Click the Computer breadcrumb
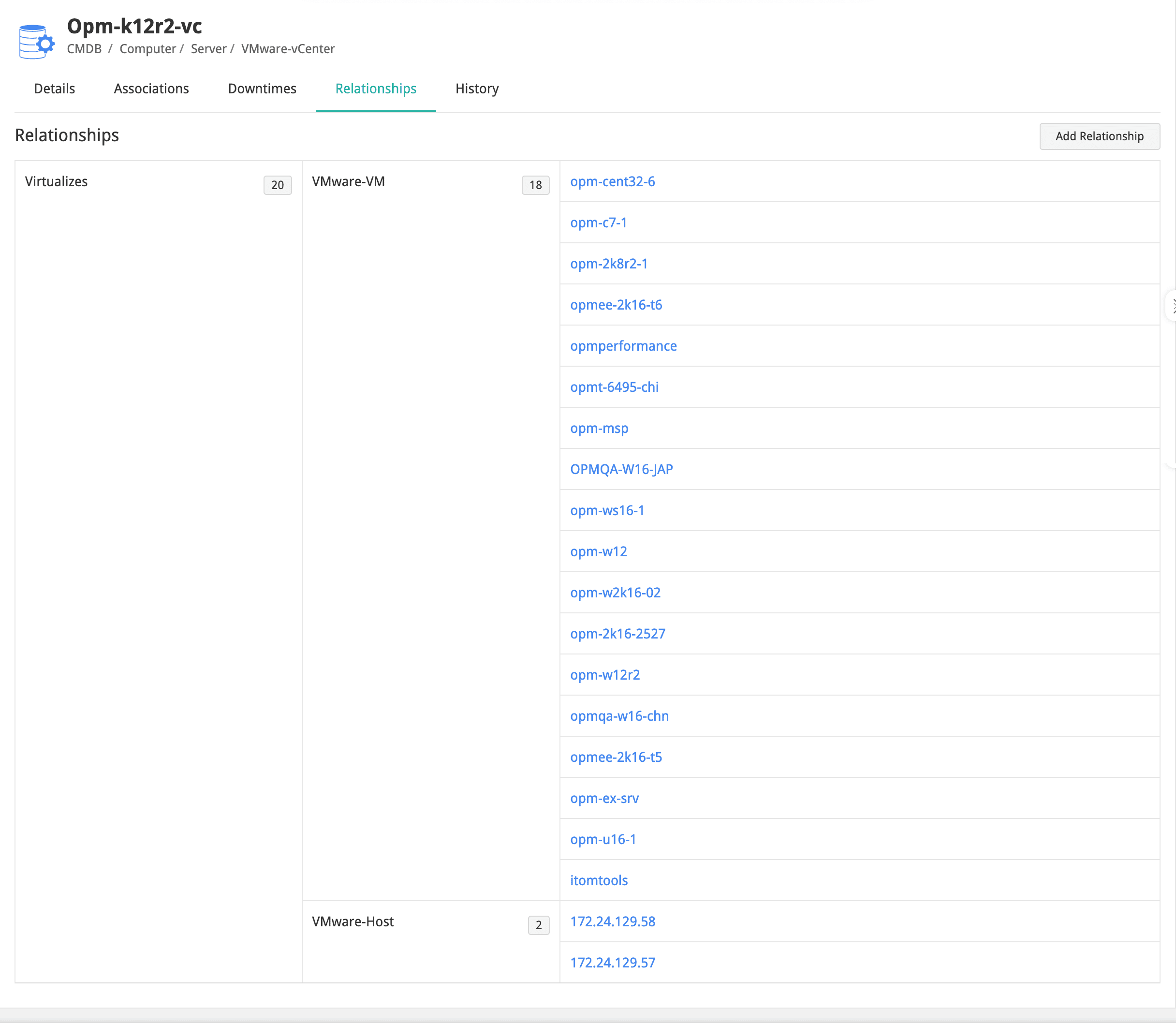This screenshot has height=1025, width=1176. 147,49
